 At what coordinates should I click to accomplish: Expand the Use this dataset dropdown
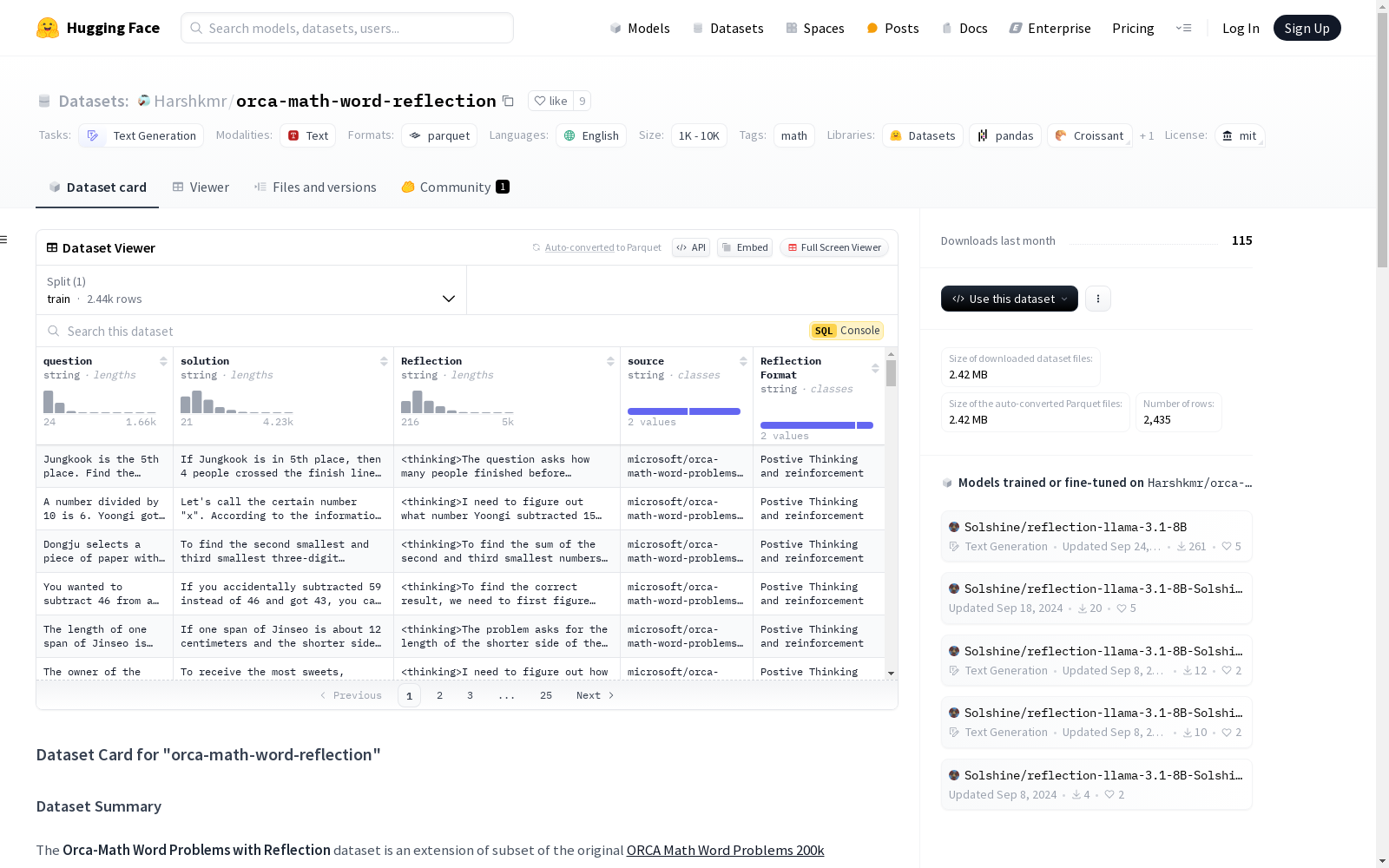(1010, 299)
